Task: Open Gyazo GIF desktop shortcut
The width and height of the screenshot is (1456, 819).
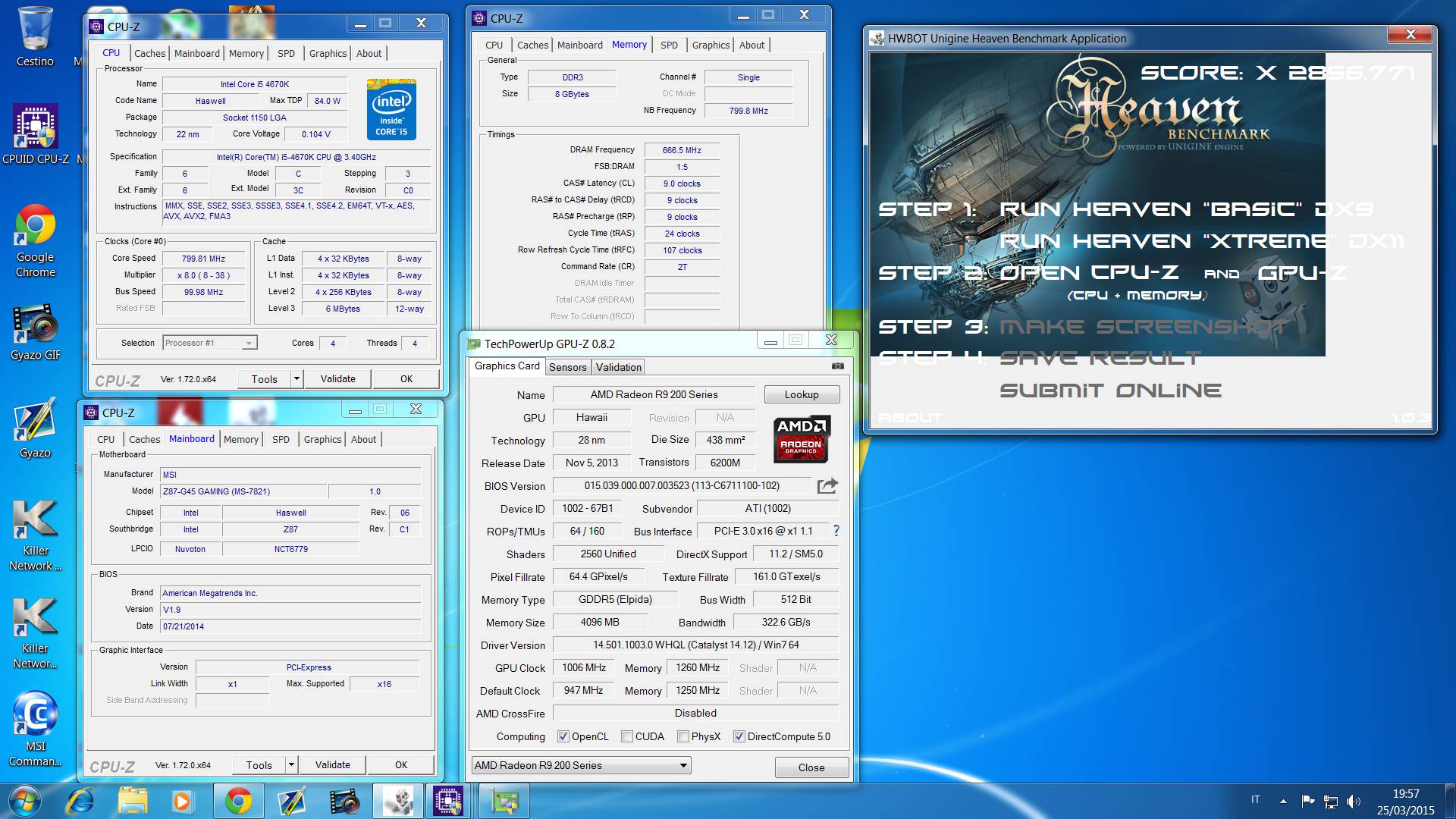Action: (35, 331)
